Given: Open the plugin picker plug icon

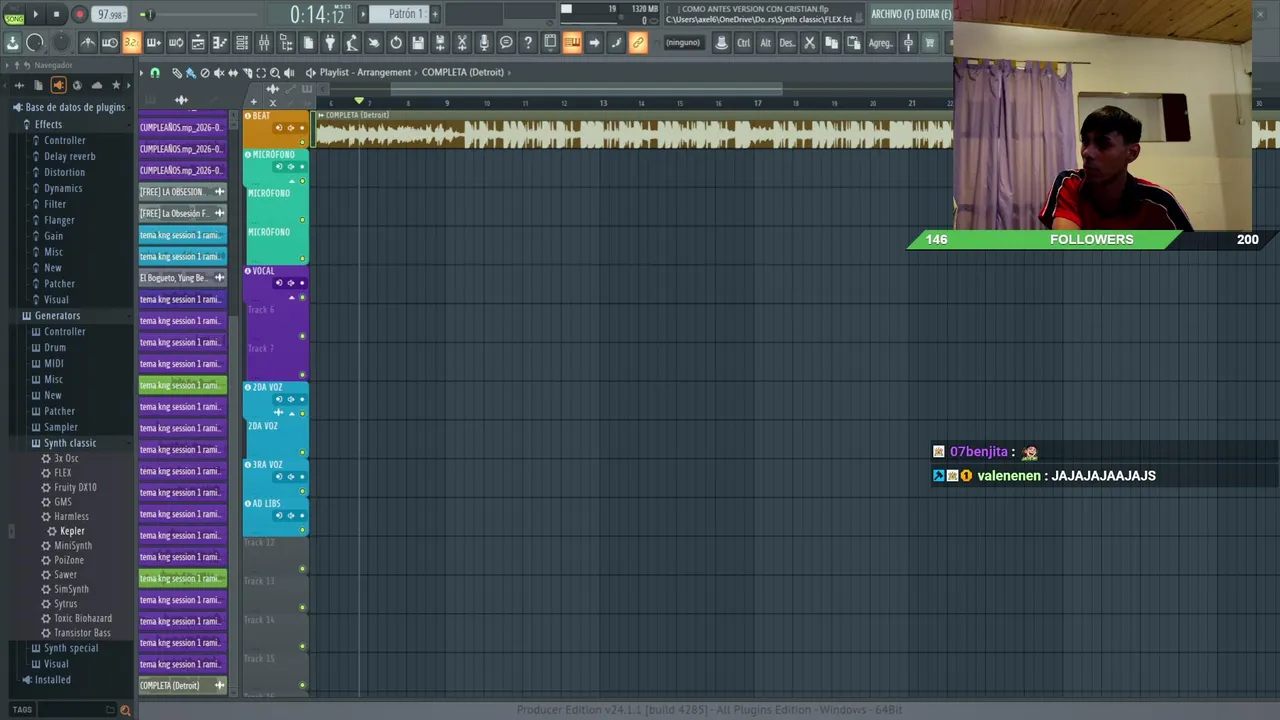Looking at the screenshot, I should click(330, 43).
